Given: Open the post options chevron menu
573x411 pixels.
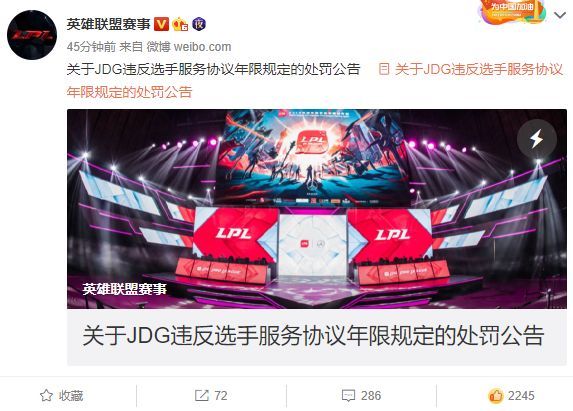Looking at the screenshot, I should (560, 15).
